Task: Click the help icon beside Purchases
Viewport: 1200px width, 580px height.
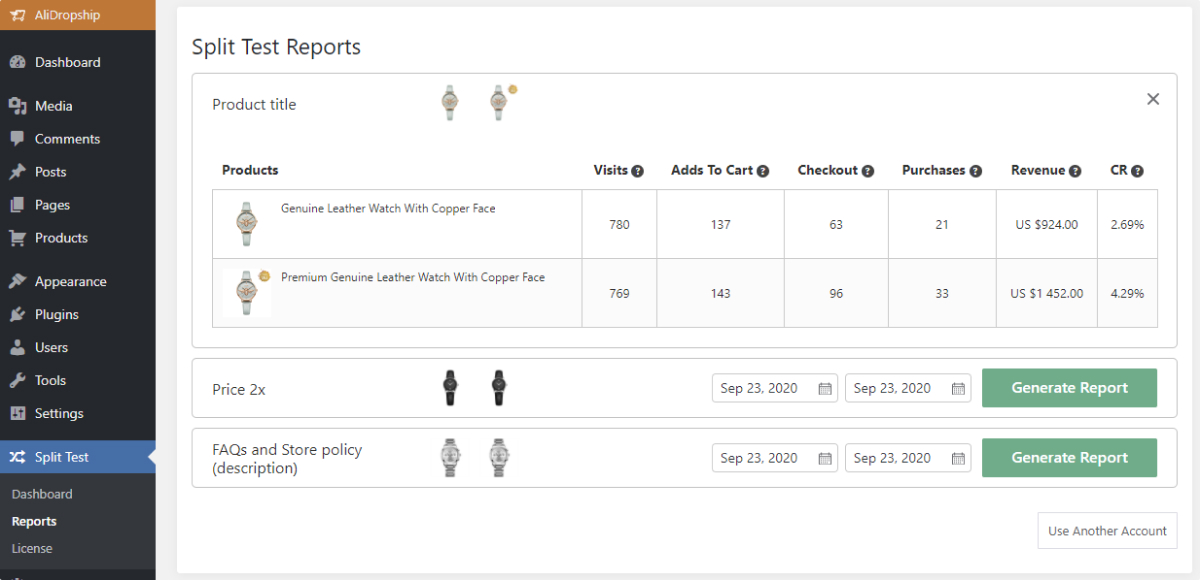Action: (976, 171)
